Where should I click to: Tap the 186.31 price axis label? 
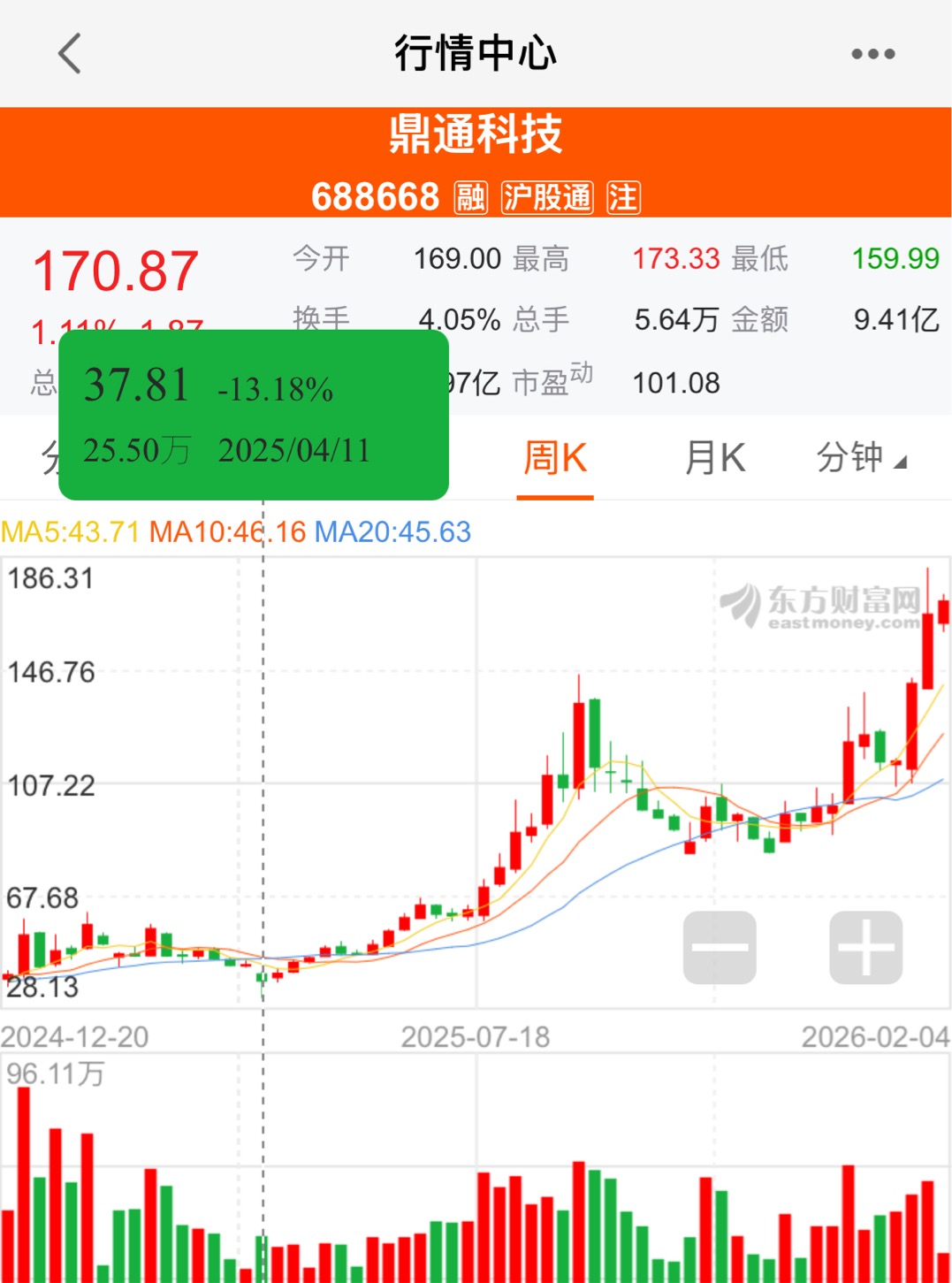tap(50, 578)
